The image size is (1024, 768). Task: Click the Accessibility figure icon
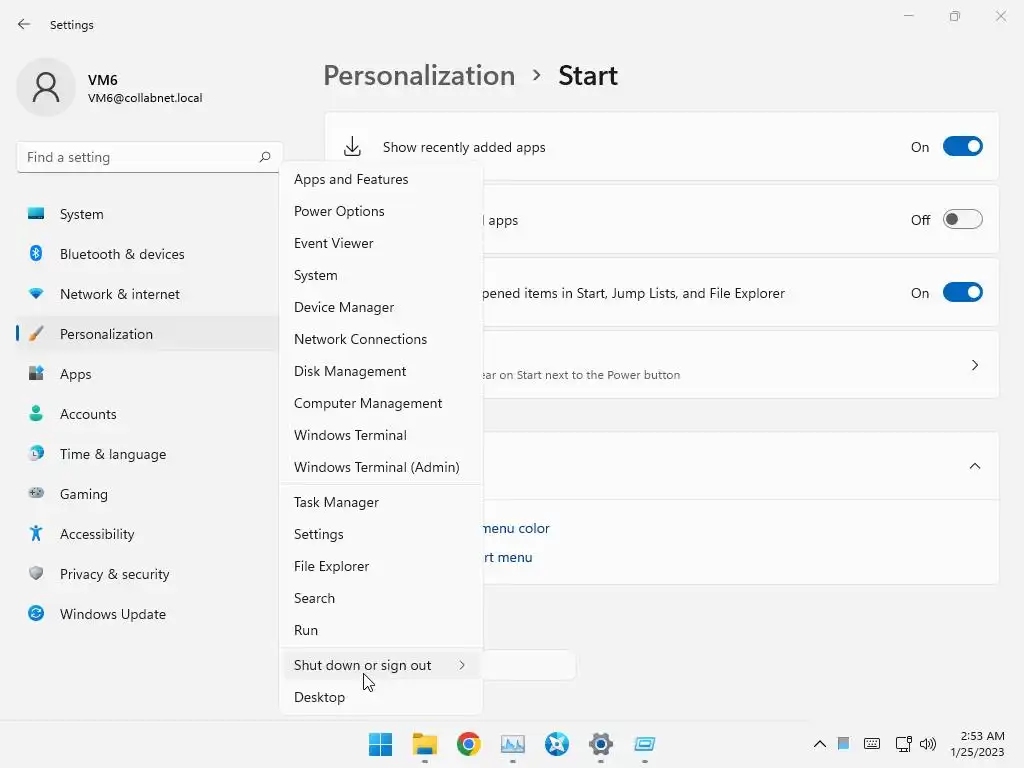tap(36, 534)
